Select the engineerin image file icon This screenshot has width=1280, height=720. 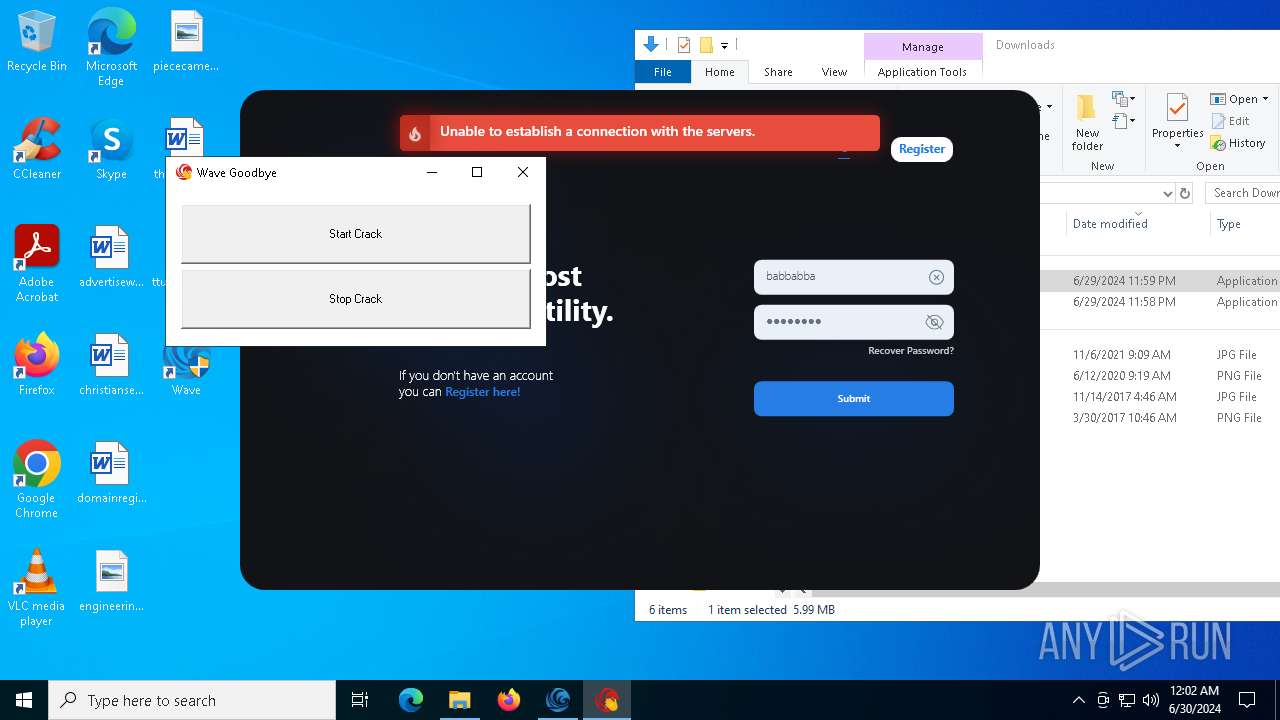point(111,582)
